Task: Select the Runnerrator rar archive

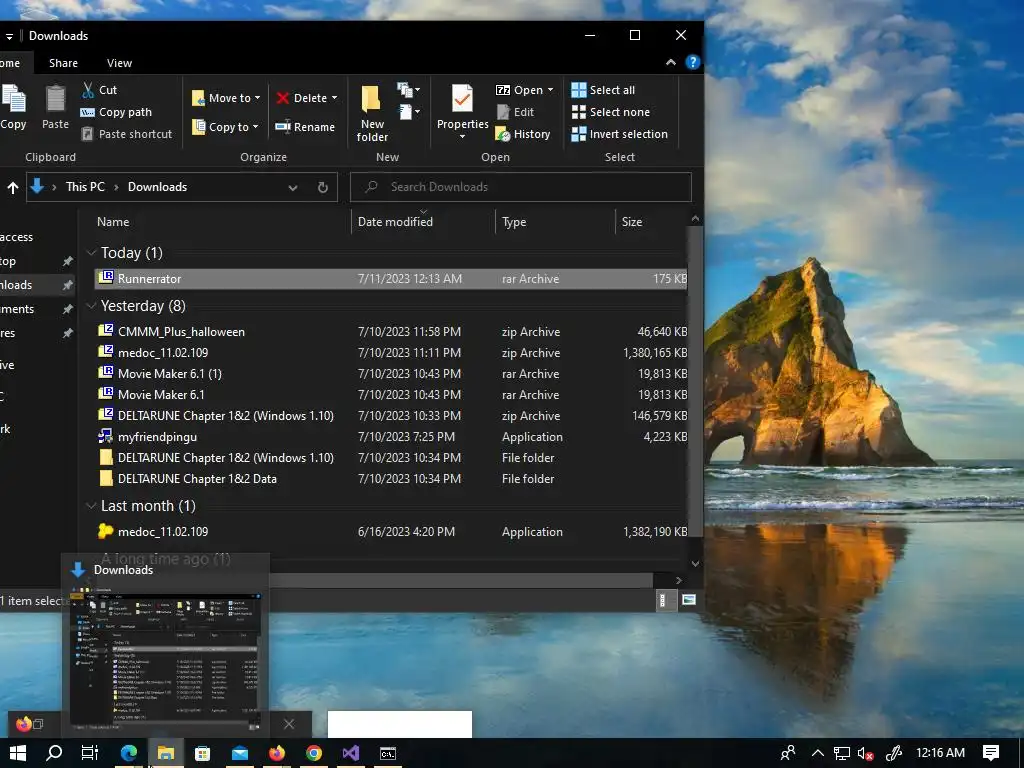Action: [391, 279]
